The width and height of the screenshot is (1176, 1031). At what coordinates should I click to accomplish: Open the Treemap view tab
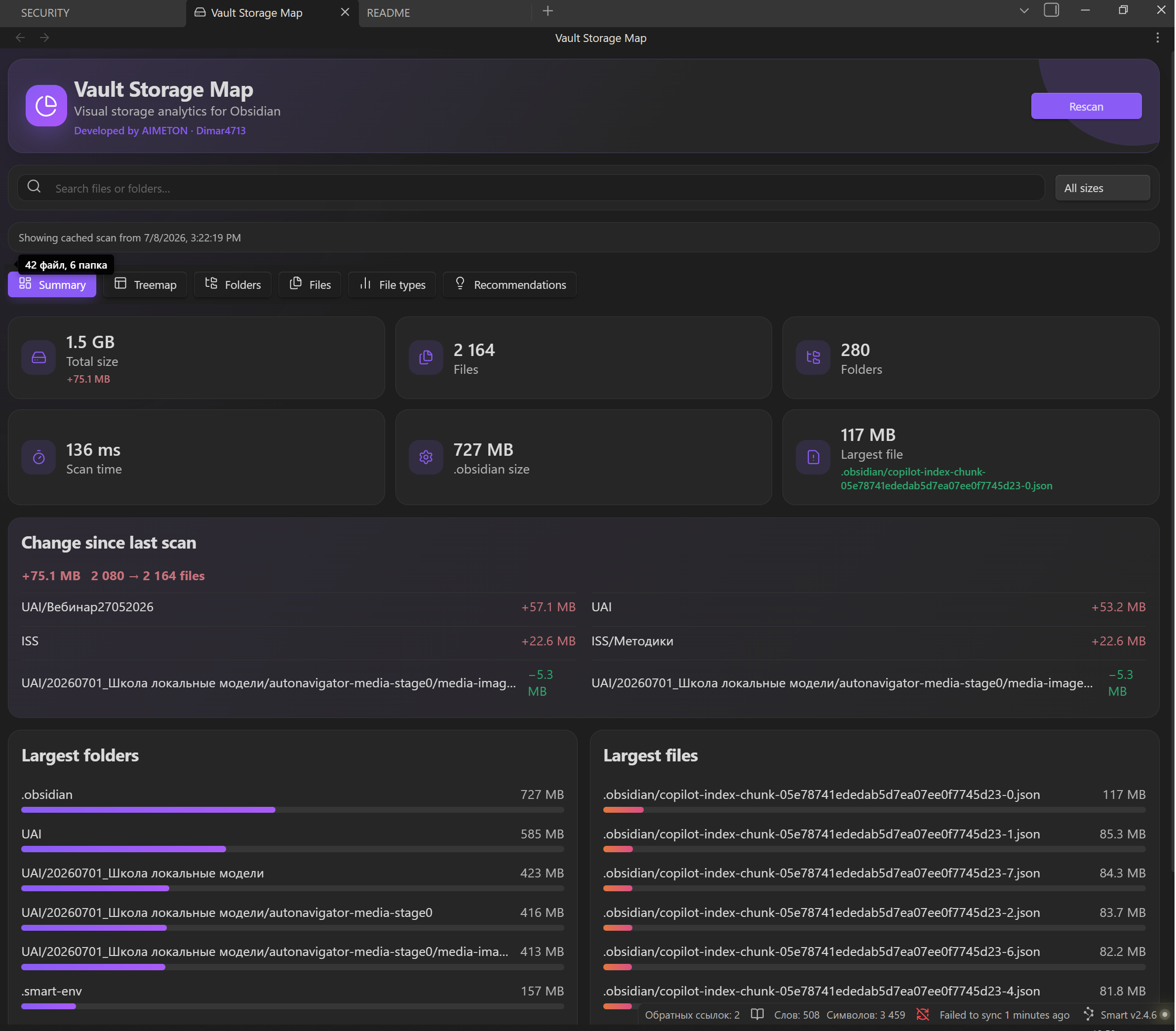[145, 285]
